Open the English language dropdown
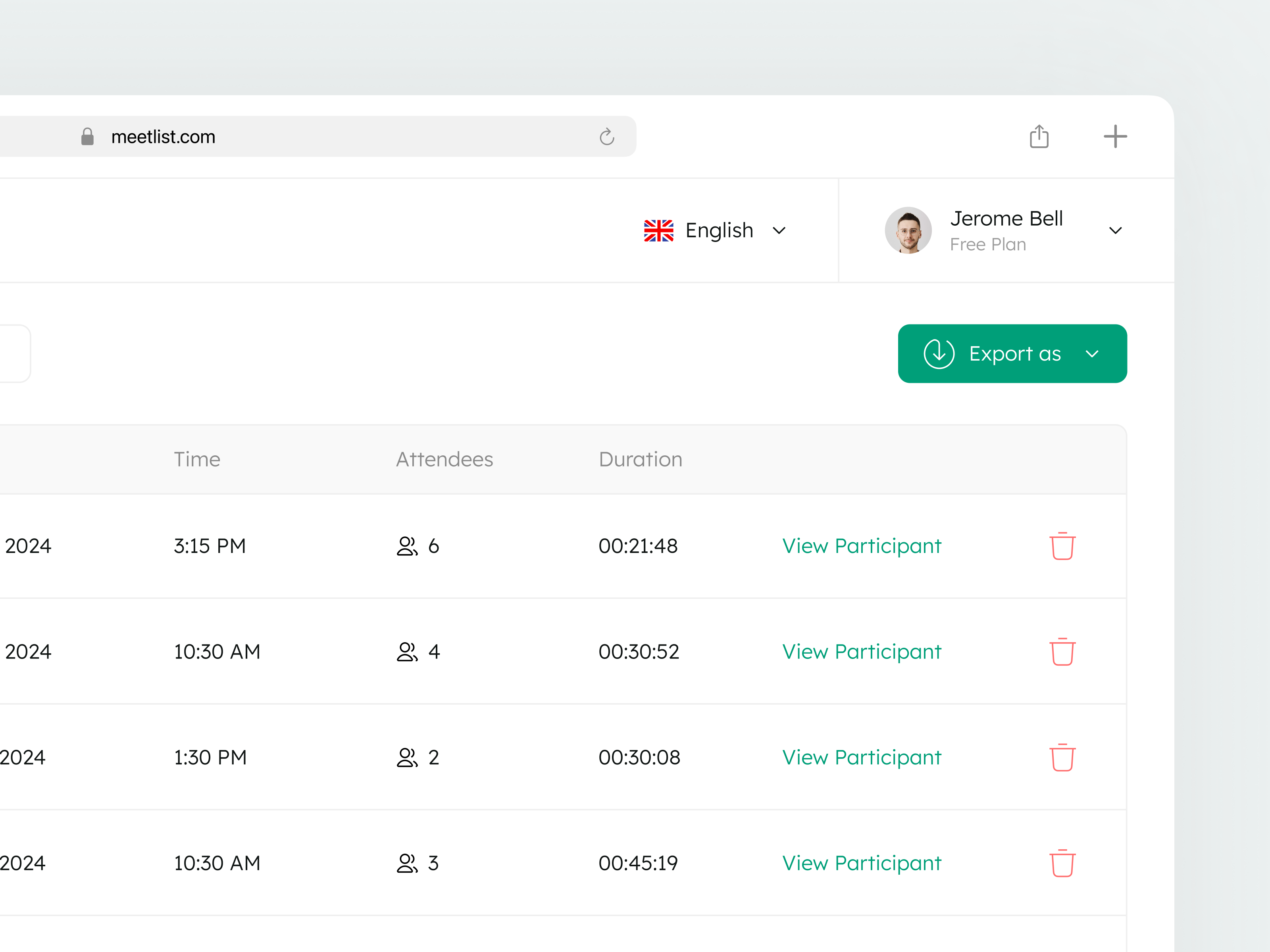 780,231
